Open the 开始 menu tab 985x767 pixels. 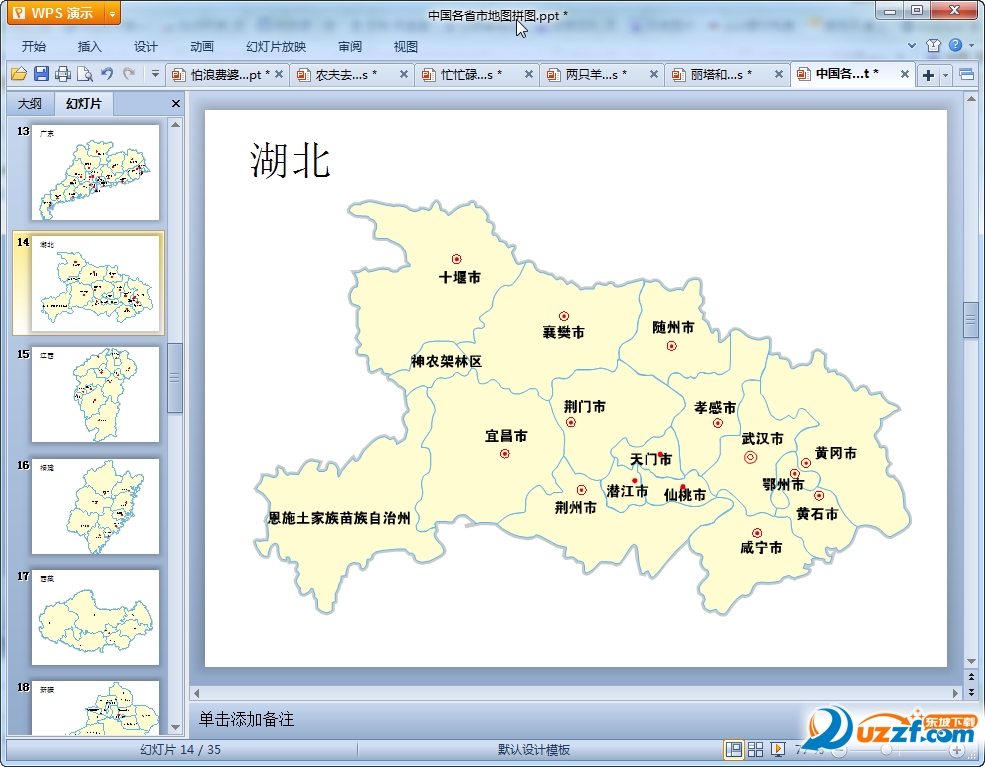pyautogui.click(x=33, y=46)
